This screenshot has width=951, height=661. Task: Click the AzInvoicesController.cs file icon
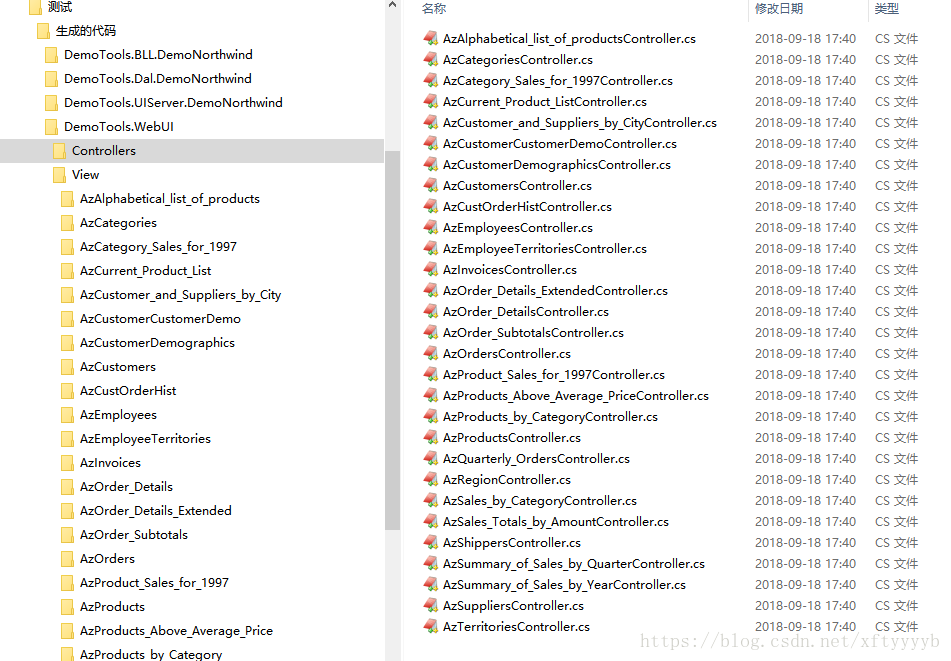click(431, 269)
